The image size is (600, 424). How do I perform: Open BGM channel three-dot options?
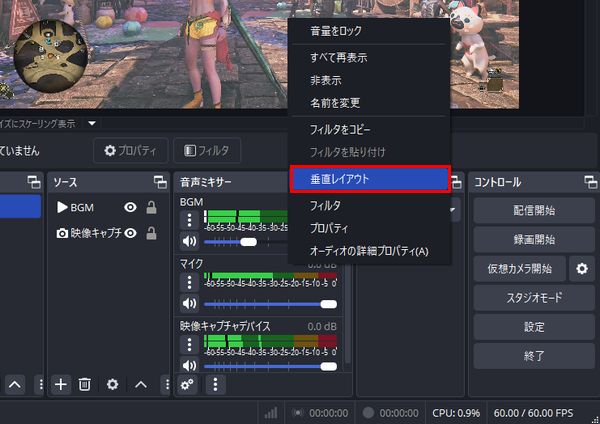pyautogui.click(x=189, y=220)
